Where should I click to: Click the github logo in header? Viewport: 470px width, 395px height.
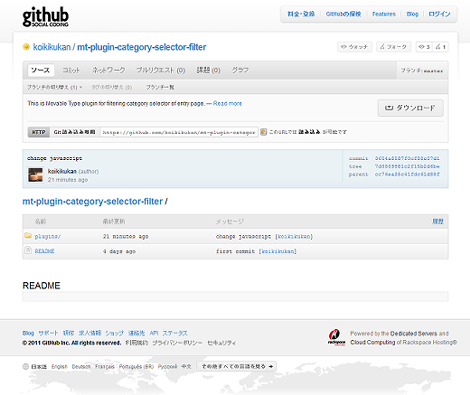tap(45, 17)
